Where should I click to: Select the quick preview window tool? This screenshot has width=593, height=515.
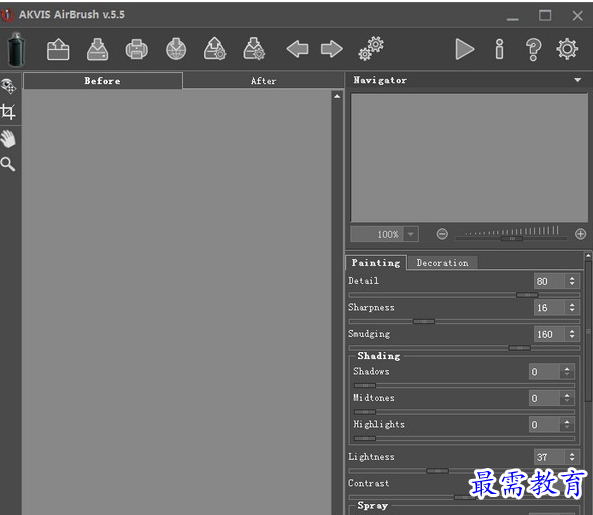8,86
